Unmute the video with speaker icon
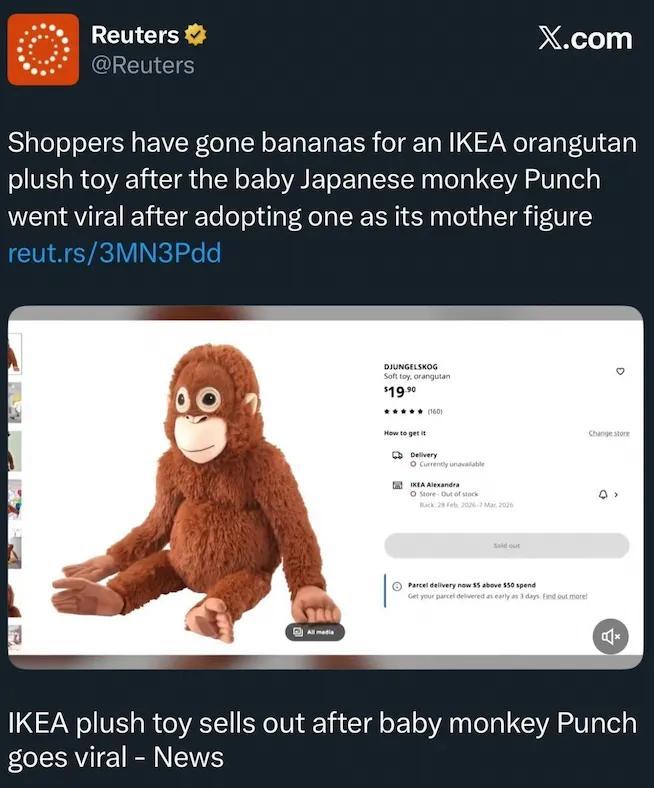Viewport: 654px width, 788px height. click(x=610, y=636)
